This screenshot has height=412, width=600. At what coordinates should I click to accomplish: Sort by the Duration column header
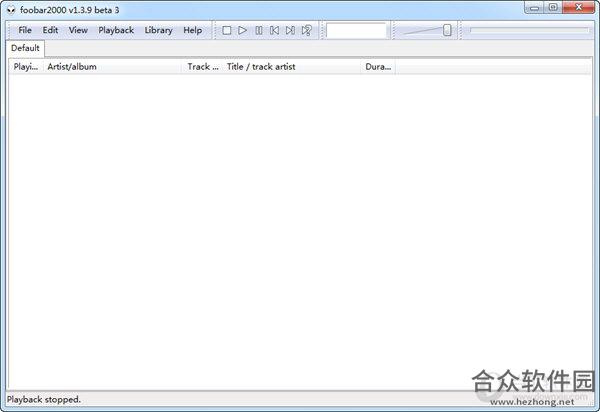tap(378, 67)
